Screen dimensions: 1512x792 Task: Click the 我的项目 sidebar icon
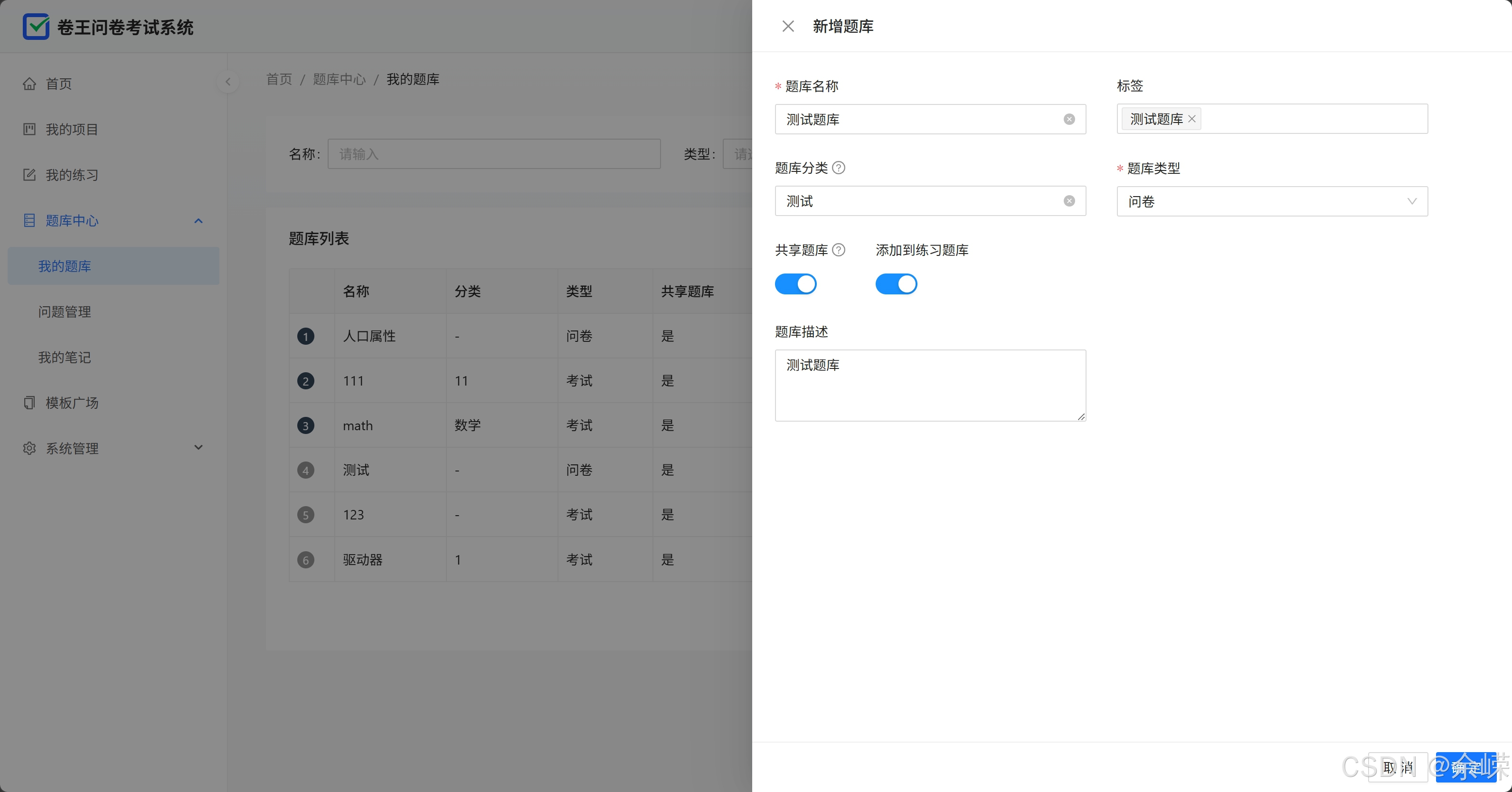(29, 129)
